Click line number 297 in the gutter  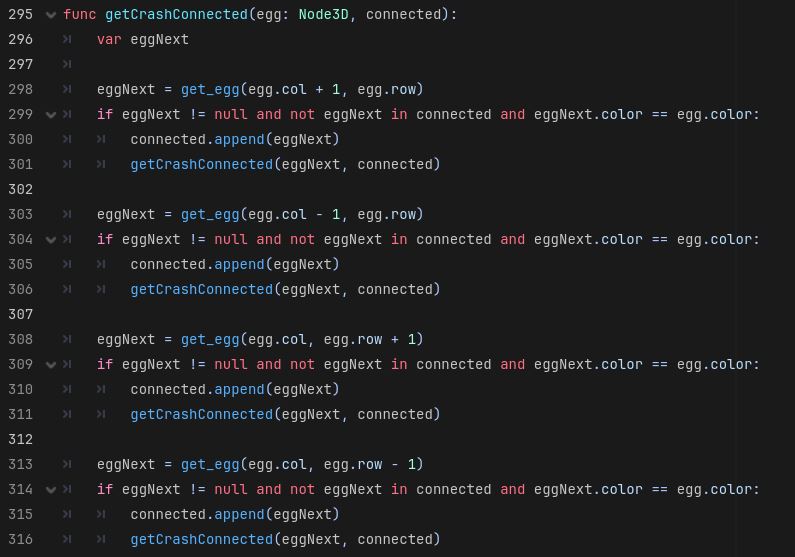coord(20,64)
